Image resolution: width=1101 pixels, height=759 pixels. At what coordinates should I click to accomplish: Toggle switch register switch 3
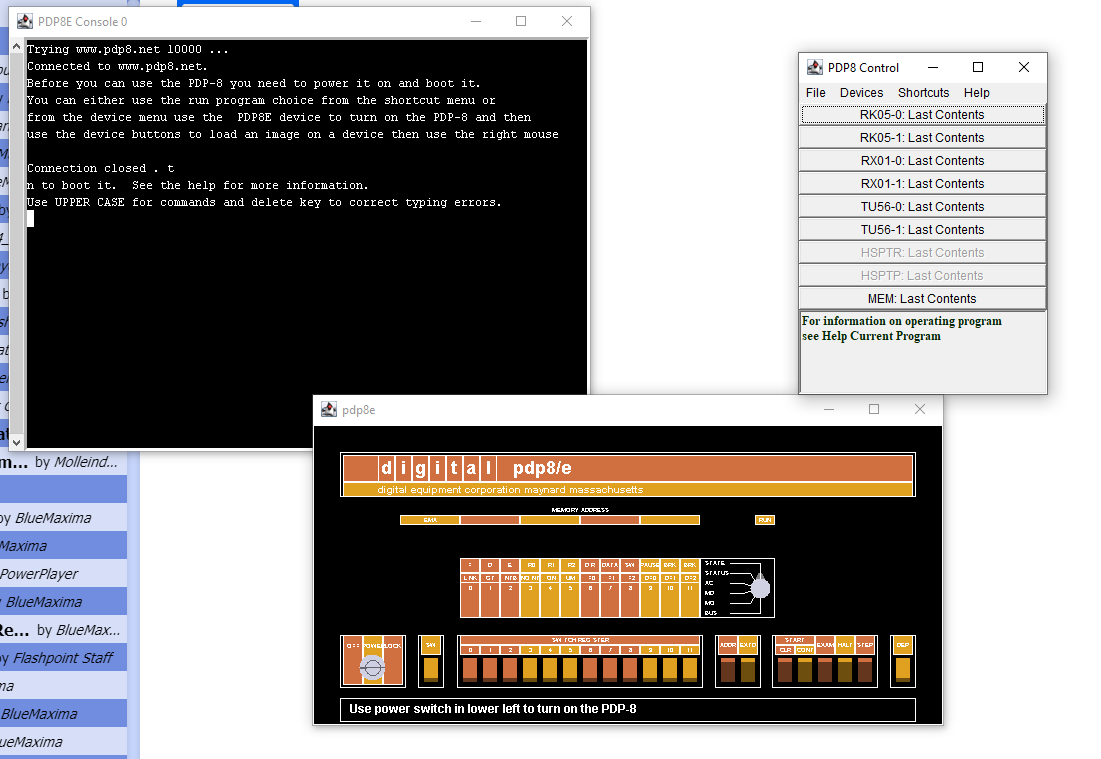(x=530, y=668)
